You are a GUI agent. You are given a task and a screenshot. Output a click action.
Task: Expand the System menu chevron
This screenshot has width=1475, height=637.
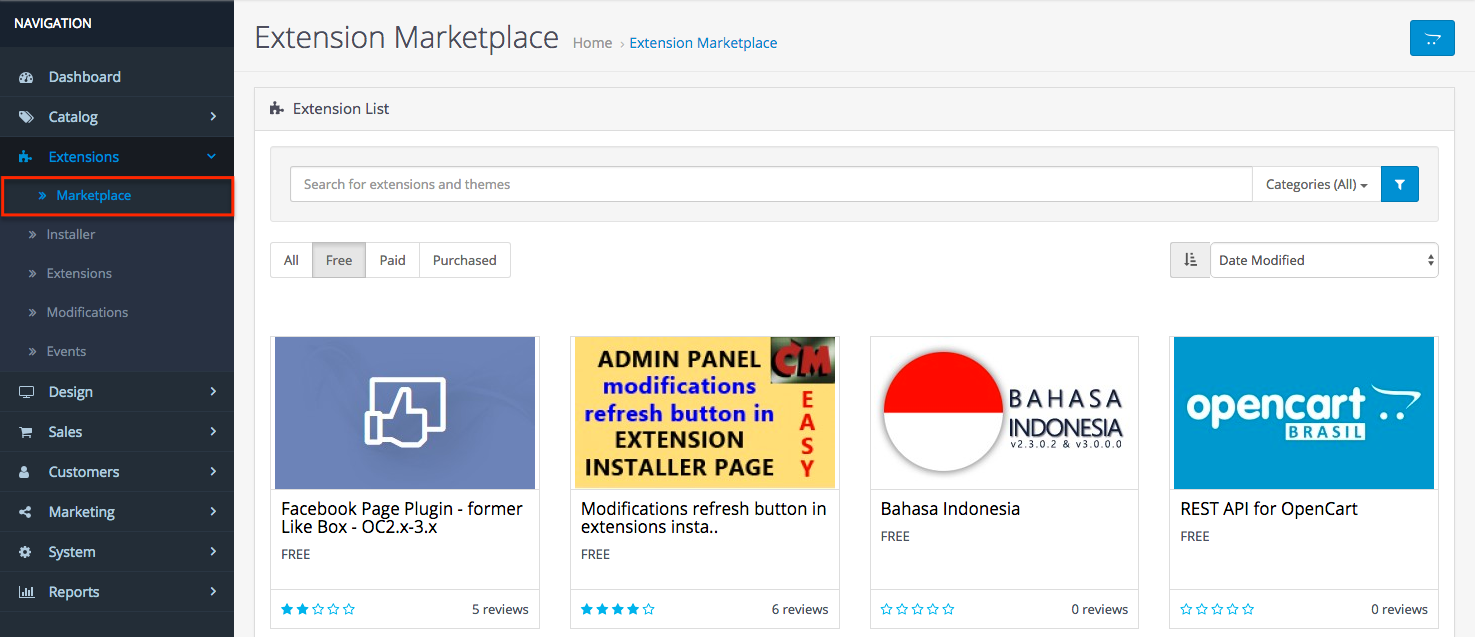pyautogui.click(x=213, y=552)
